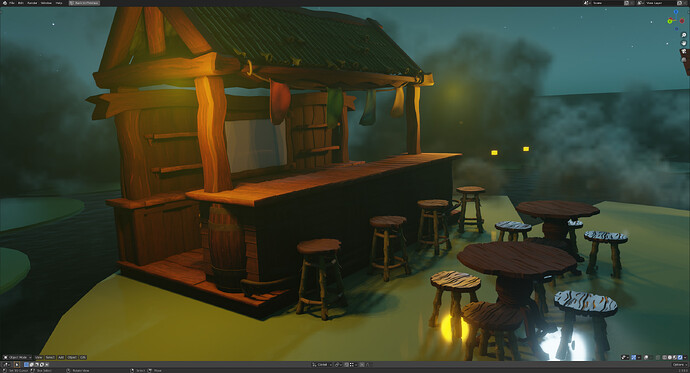Click the red X axis on the gizmo

(682, 21)
